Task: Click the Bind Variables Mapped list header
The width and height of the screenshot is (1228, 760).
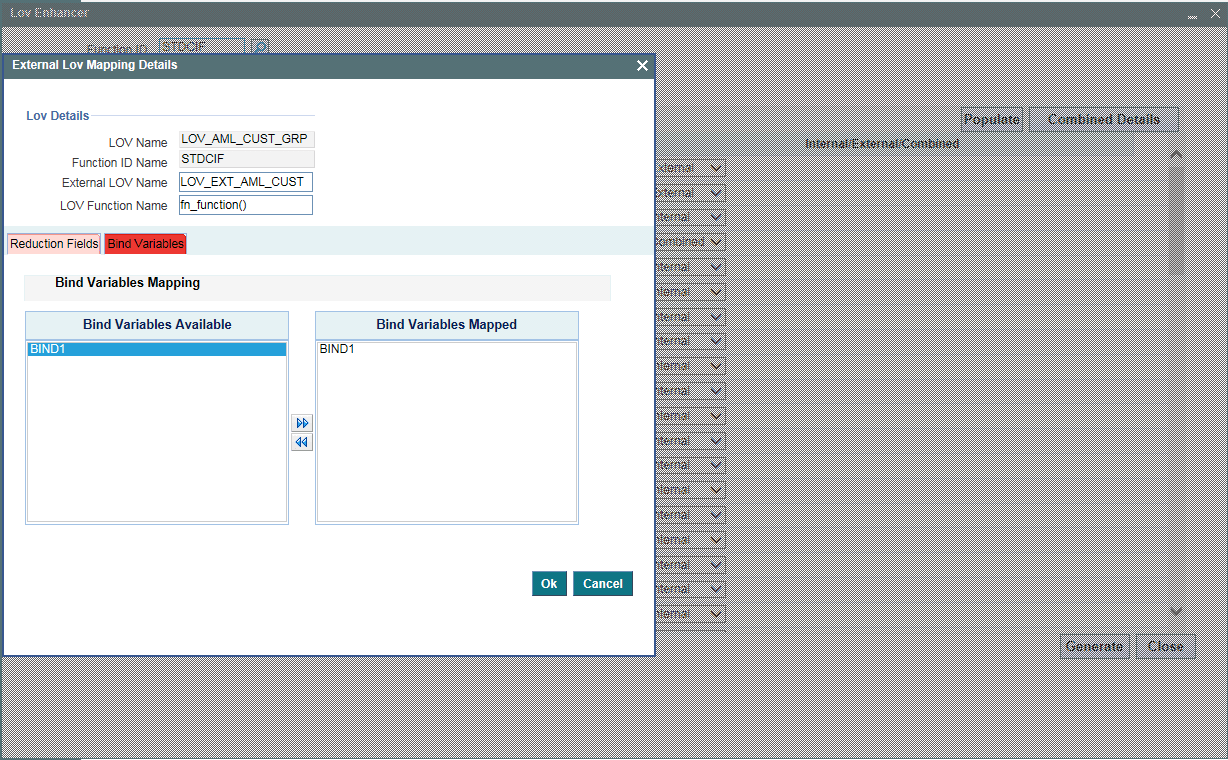Action: click(x=447, y=325)
